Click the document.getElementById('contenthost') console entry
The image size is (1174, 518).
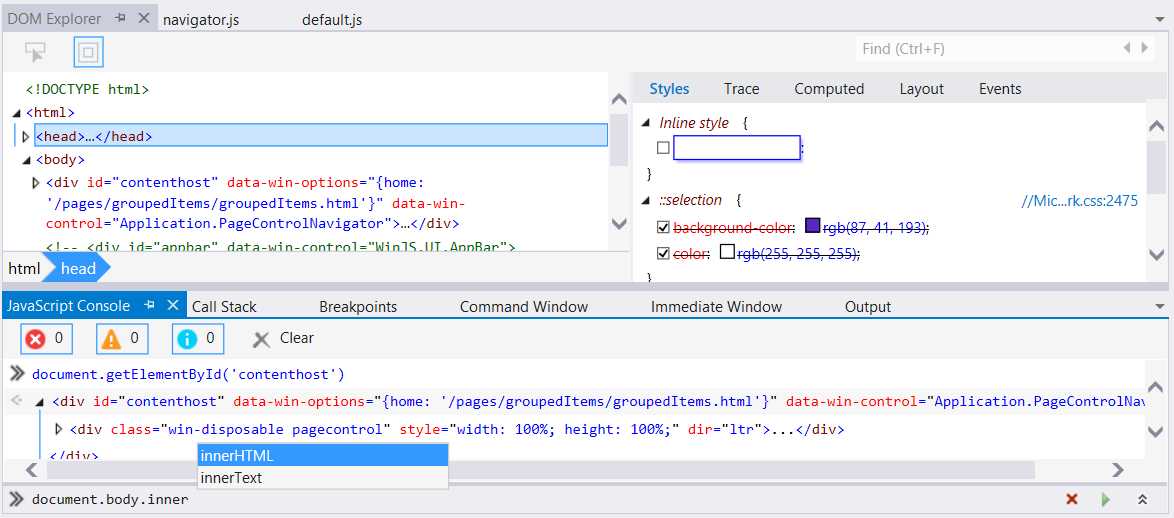click(188, 374)
